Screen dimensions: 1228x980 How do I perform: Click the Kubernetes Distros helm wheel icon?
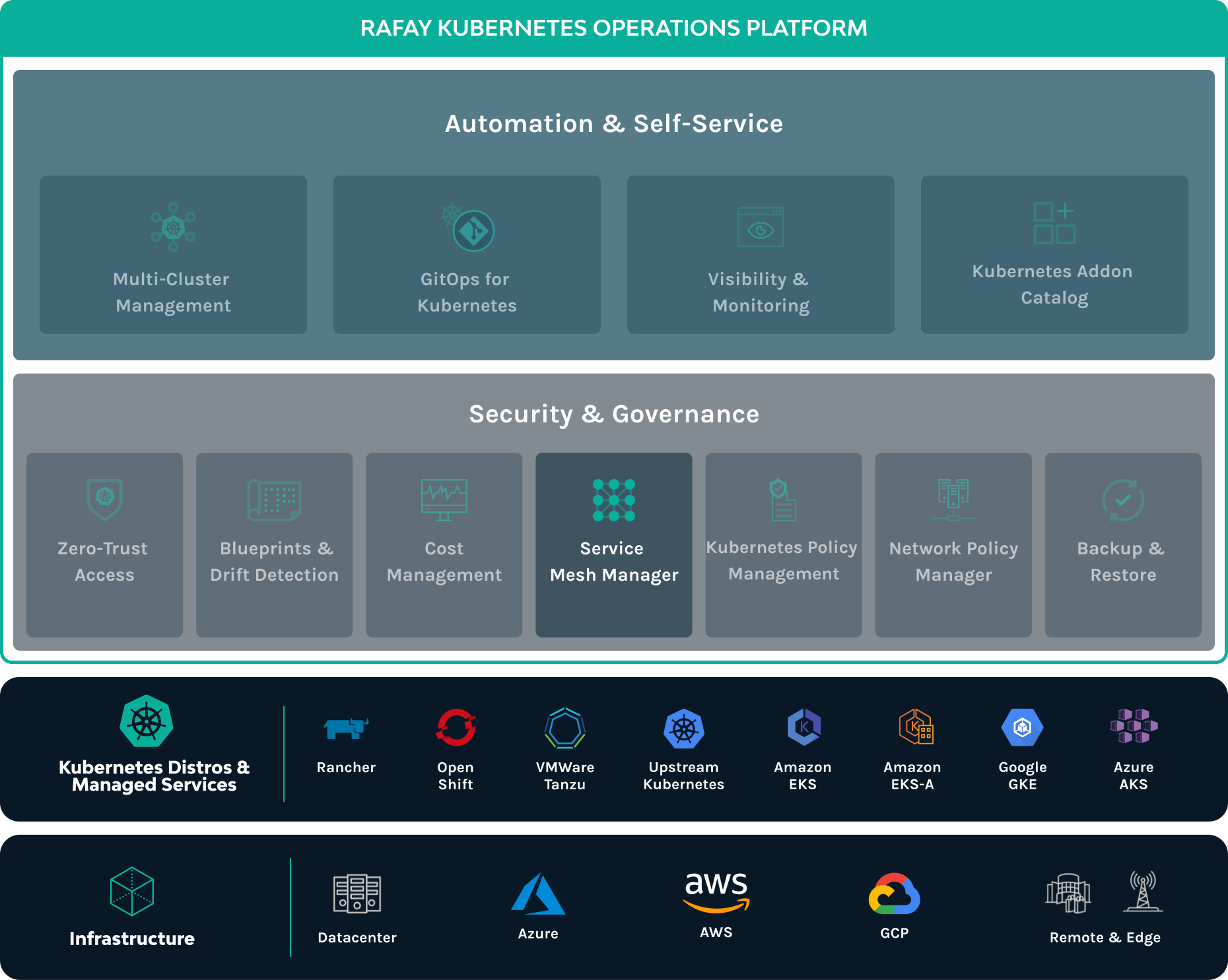pyautogui.click(x=147, y=721)
